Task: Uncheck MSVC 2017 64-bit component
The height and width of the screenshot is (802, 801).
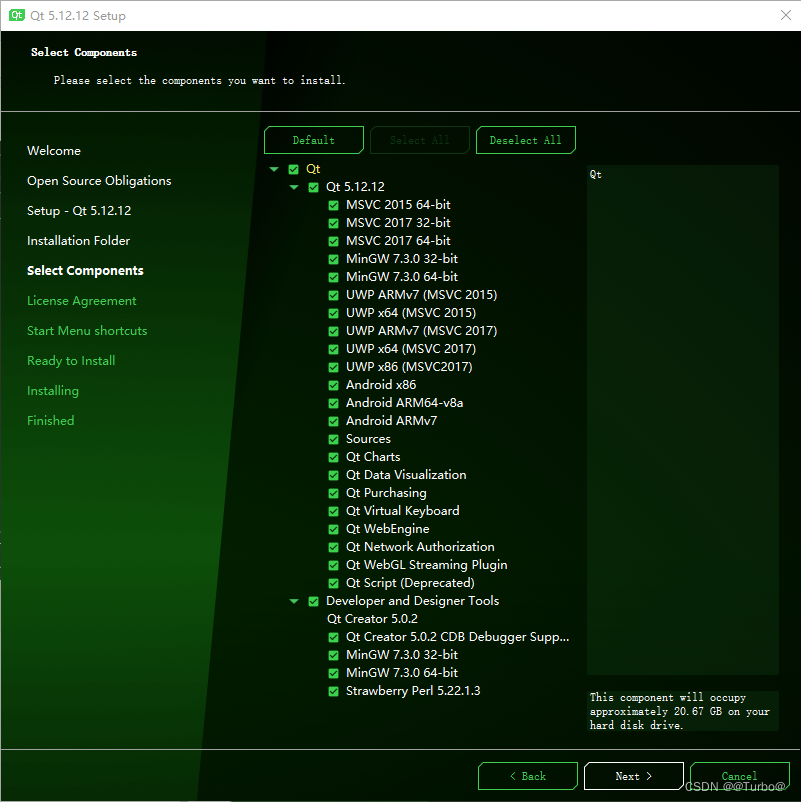Action: 333,241
